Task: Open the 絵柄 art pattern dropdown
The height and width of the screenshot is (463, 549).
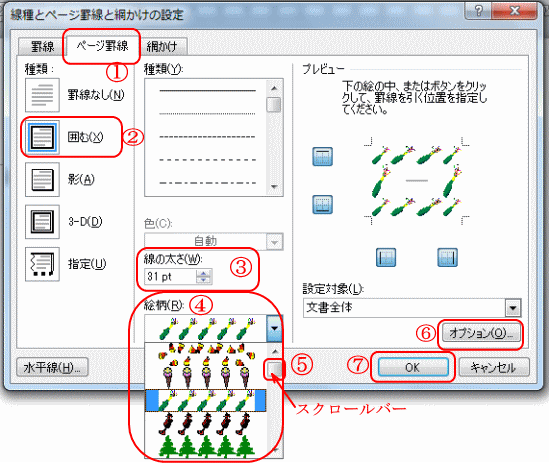Action: (x=274, y=328)
